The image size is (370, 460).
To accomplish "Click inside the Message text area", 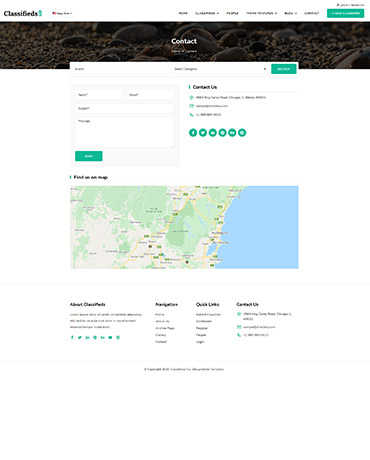I will click(124, 132).
